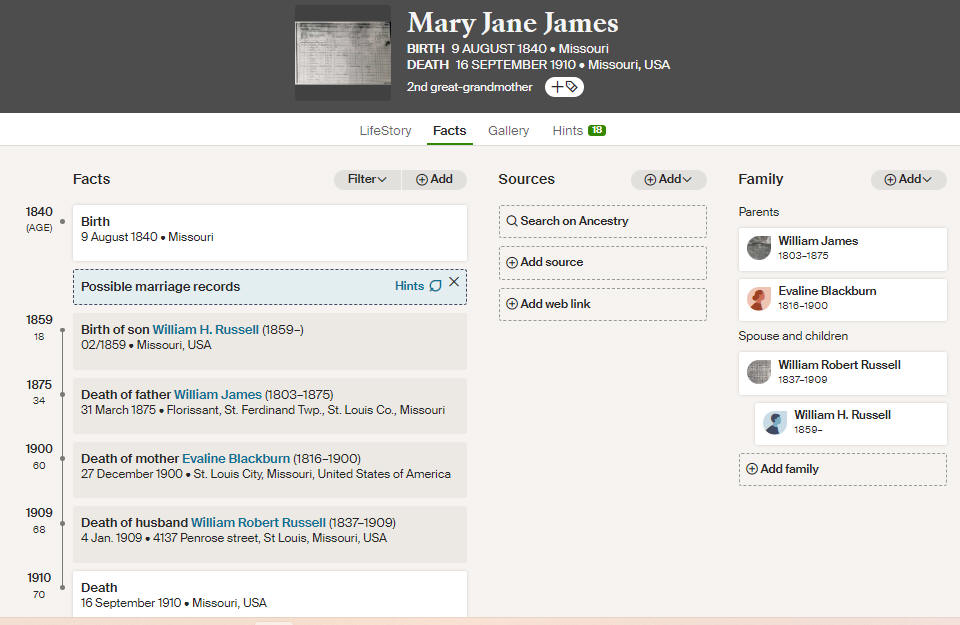Open the profile photo thumbnail of Mary Jane James

click(x=343, y=53)
